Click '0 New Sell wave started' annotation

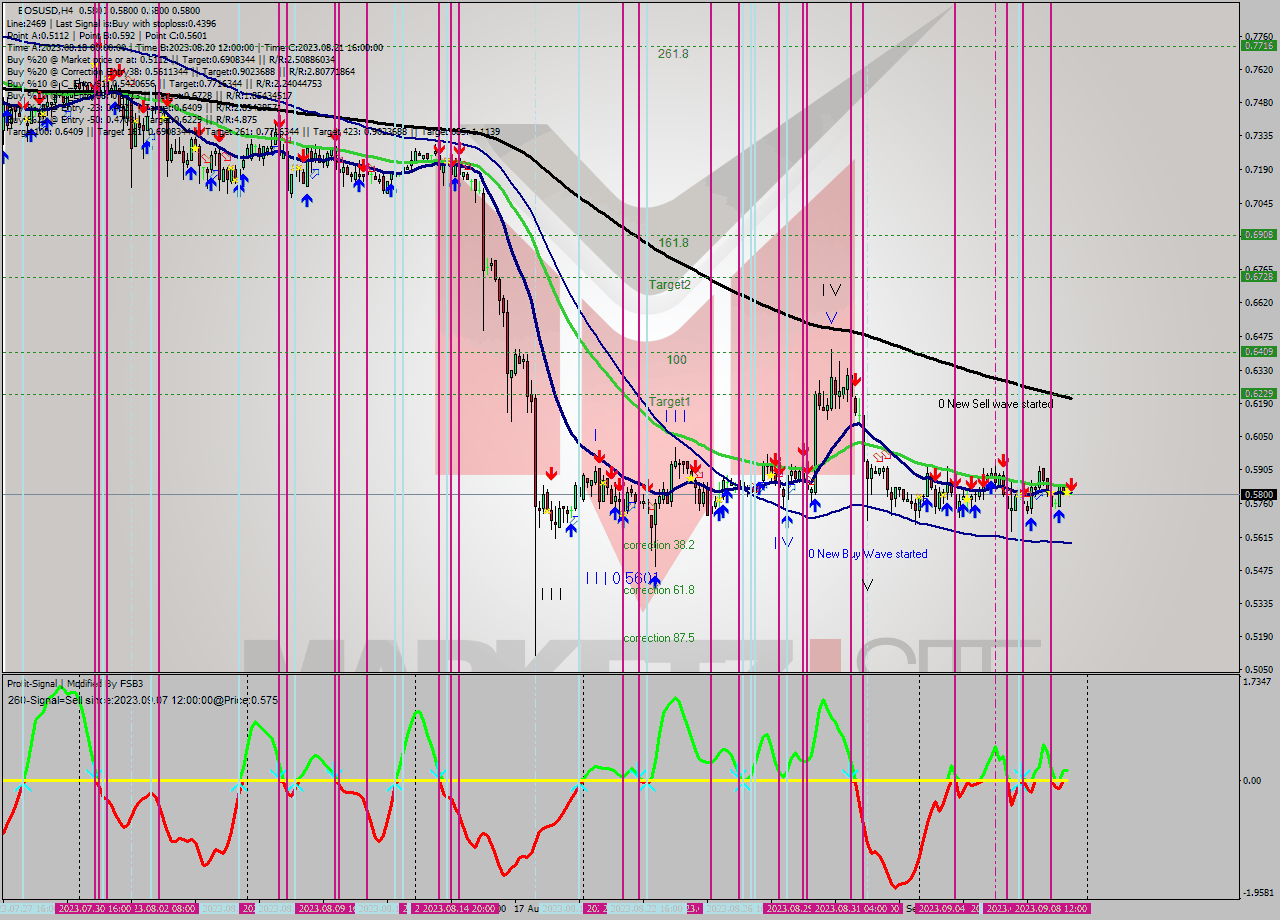(995, 404)
